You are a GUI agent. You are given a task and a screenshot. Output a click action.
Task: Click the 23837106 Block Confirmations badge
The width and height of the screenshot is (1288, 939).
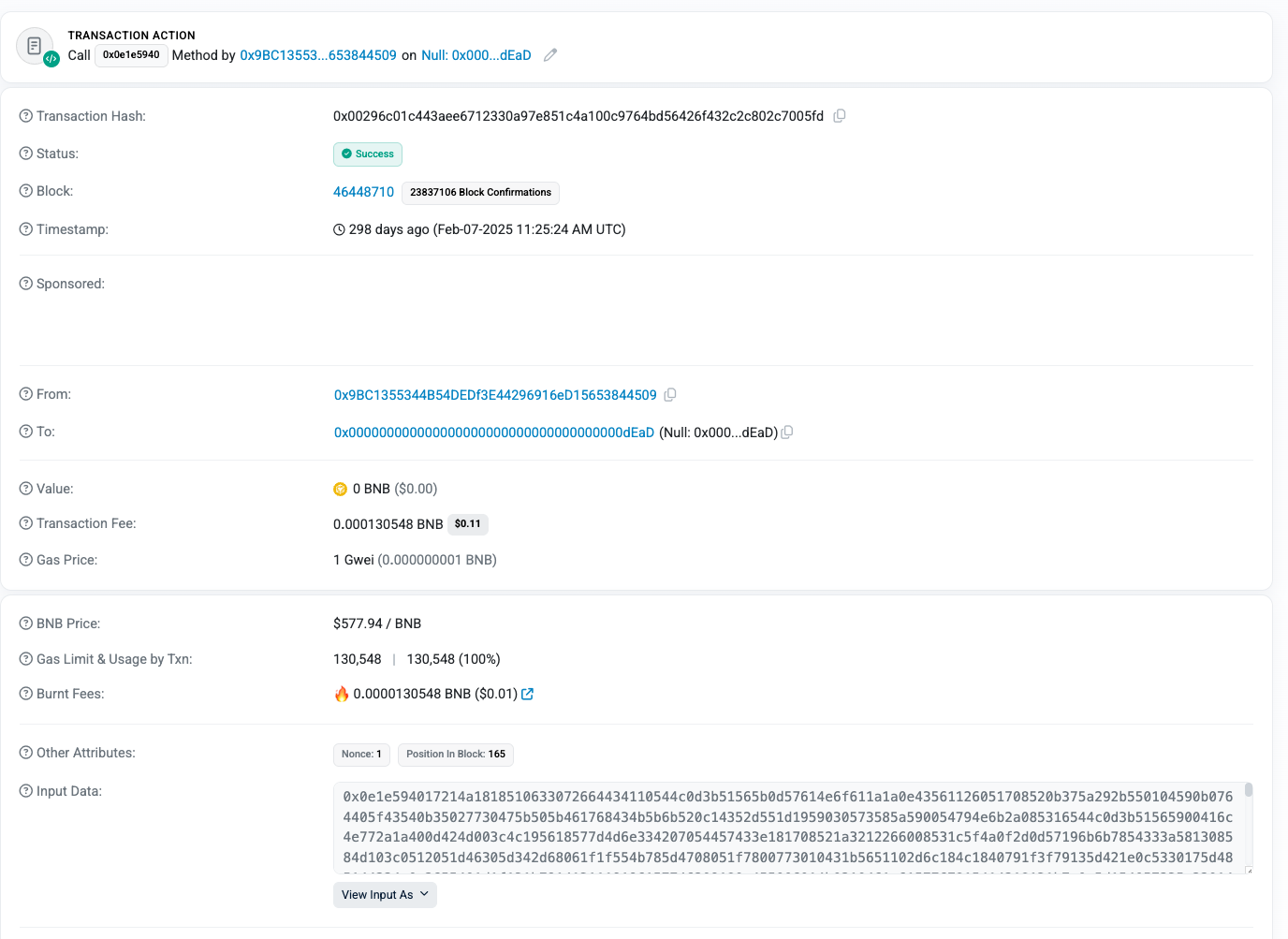(479, 193)
